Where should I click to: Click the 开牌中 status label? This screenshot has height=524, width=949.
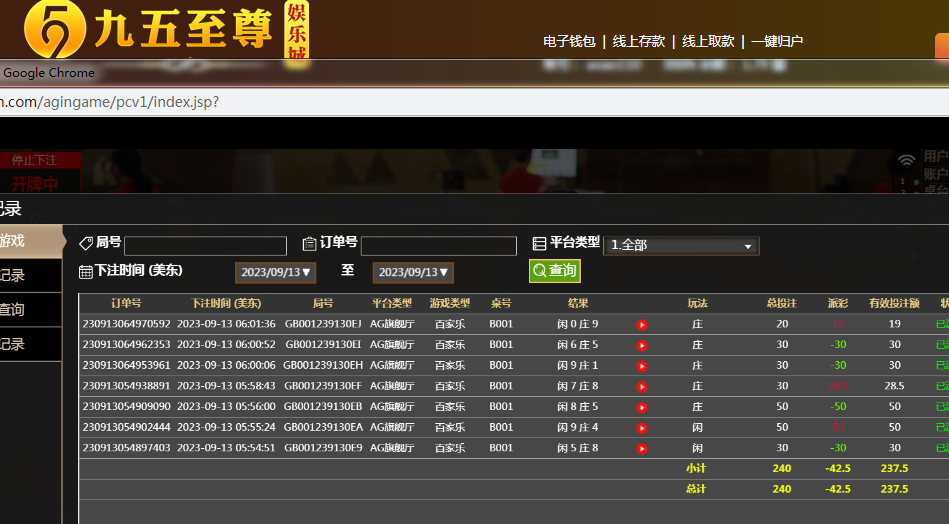pos(34,183)
